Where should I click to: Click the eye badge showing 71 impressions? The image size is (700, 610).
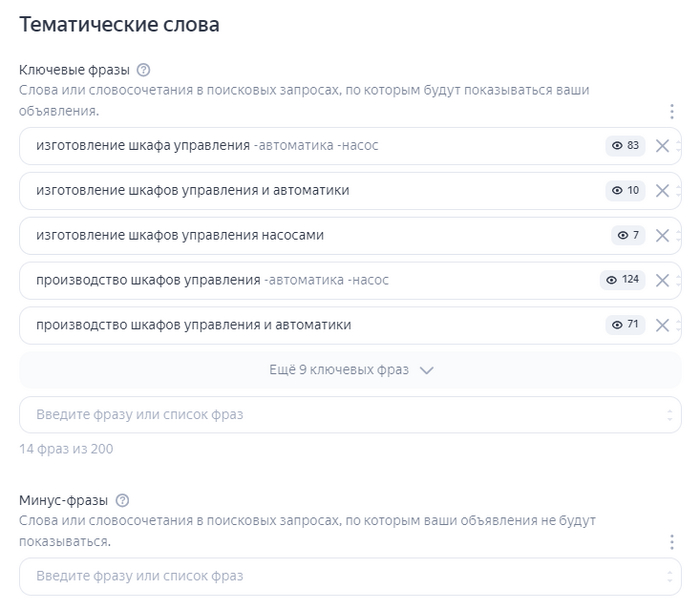click(625, 325)
